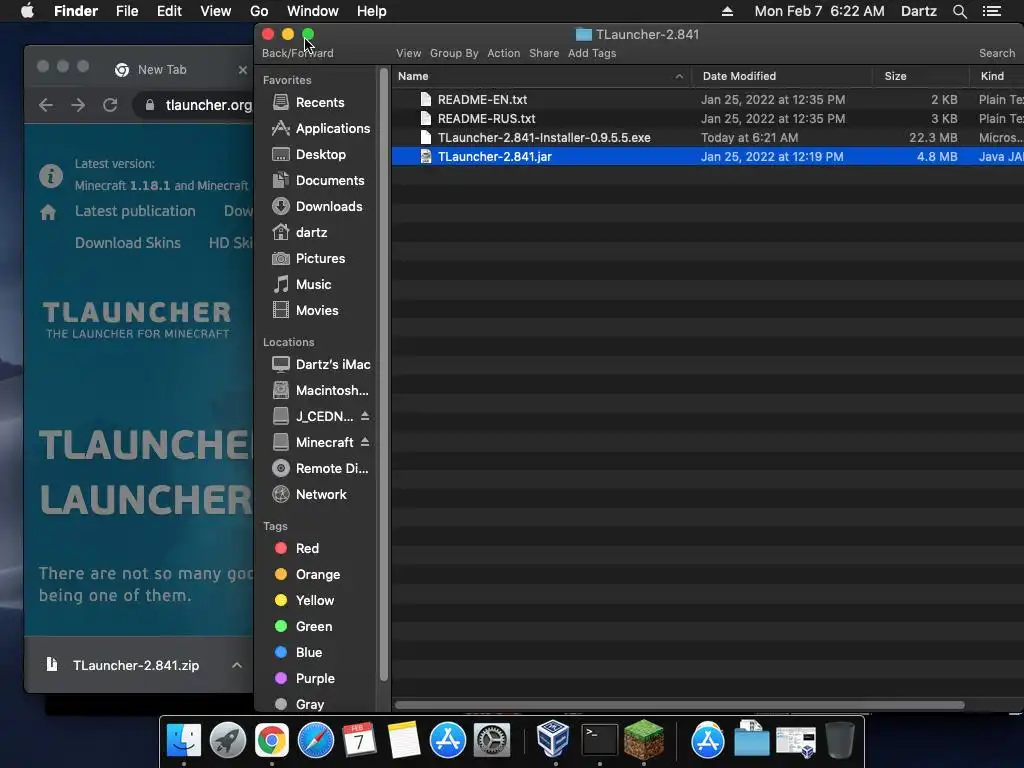Filter by Blue tag

[x=298, y=653]
